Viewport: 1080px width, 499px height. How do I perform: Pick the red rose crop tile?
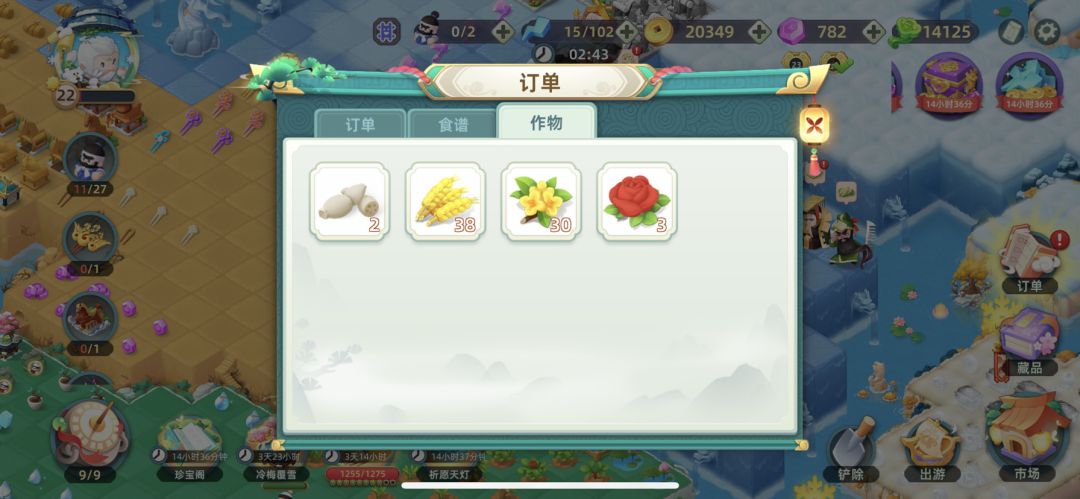[x=637, y=201]
